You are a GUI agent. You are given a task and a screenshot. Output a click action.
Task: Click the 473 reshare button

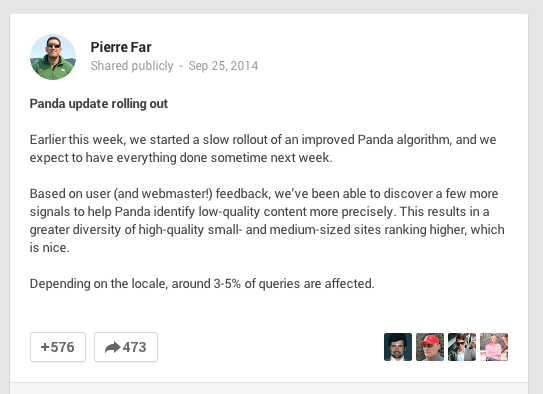pyautogui.click(x=126, y=347)
